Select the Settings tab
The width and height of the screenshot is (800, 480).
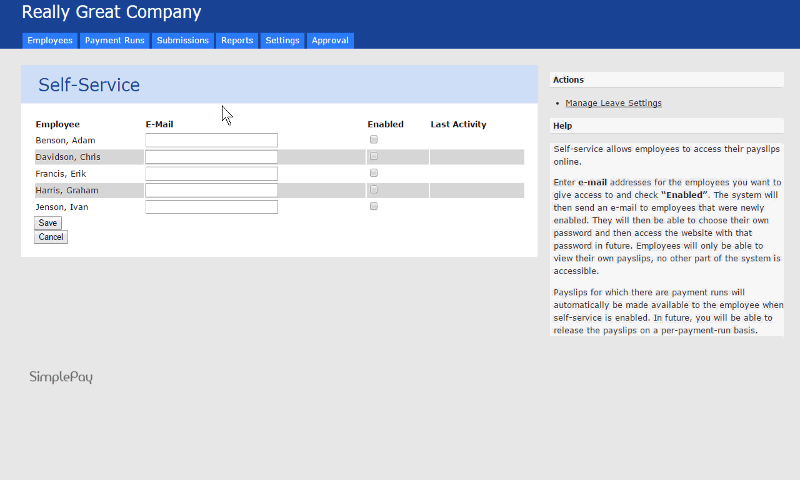point(282,41)
